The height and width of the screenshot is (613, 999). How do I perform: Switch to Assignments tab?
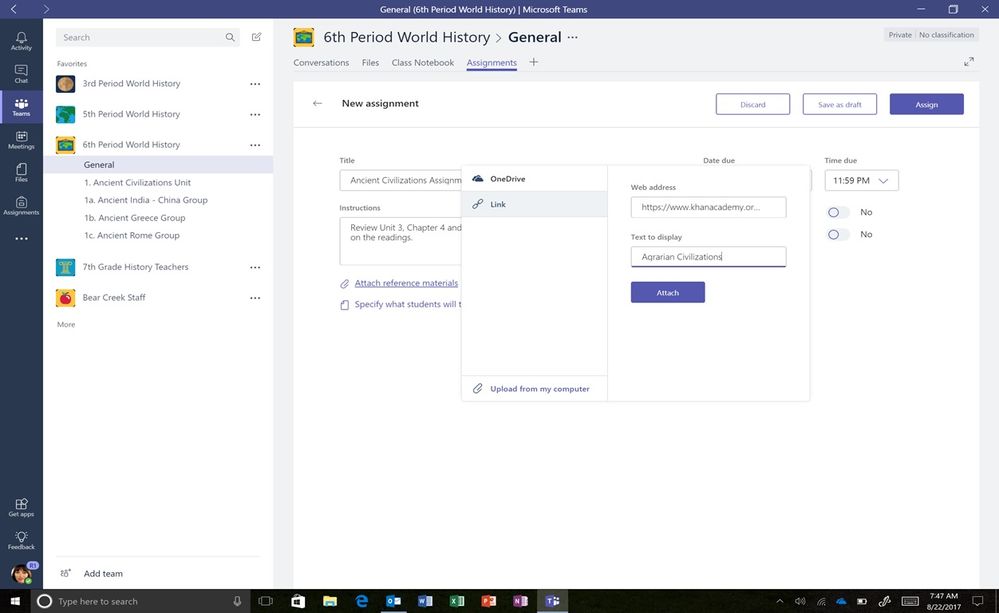click(491, 62)
